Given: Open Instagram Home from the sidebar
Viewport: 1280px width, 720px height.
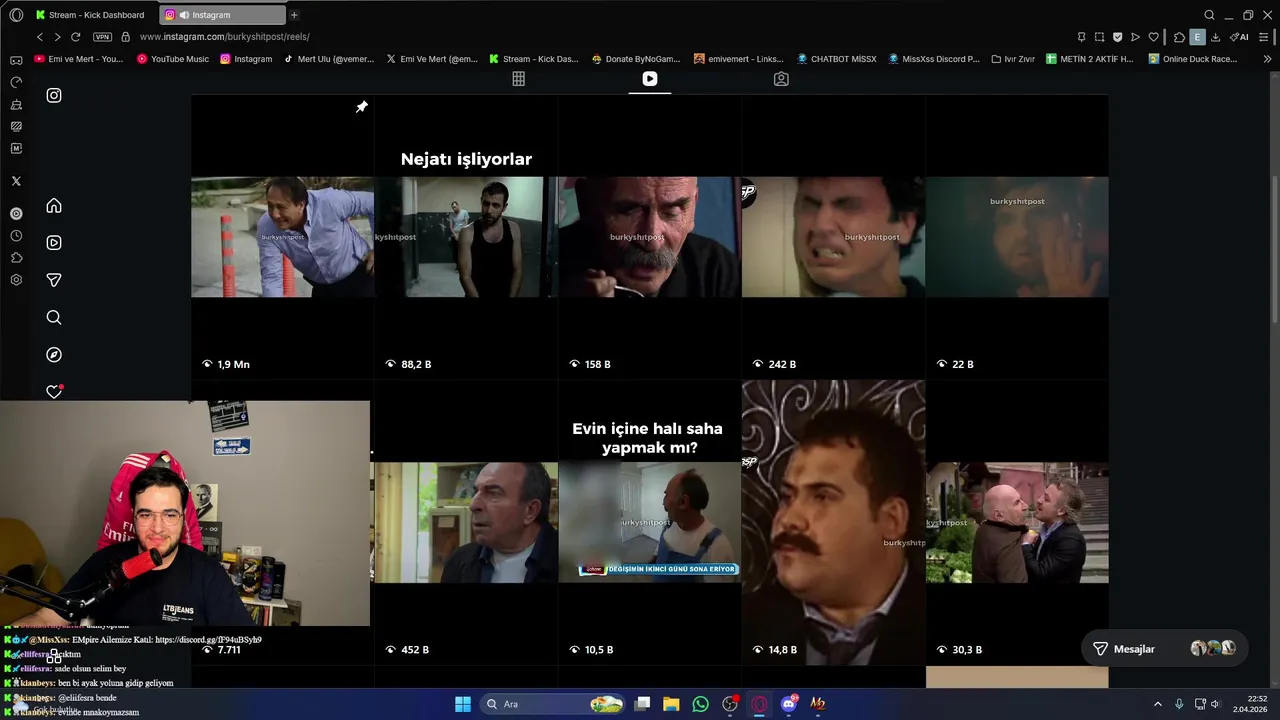Looking at the screenshot, I should pyautogui.click(x=54, y=206).
